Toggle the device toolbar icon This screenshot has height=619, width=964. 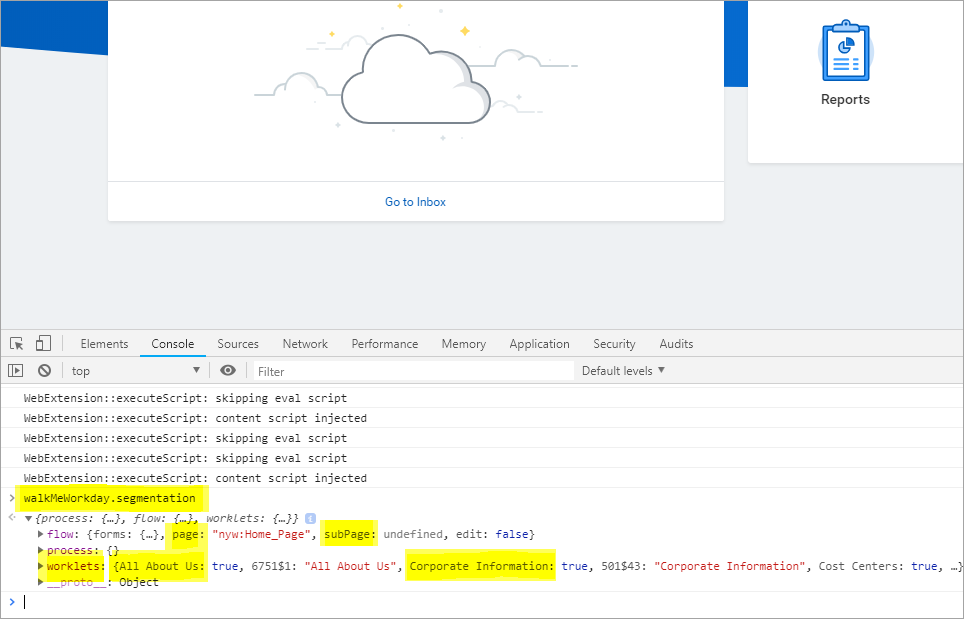tap(43, 344)
